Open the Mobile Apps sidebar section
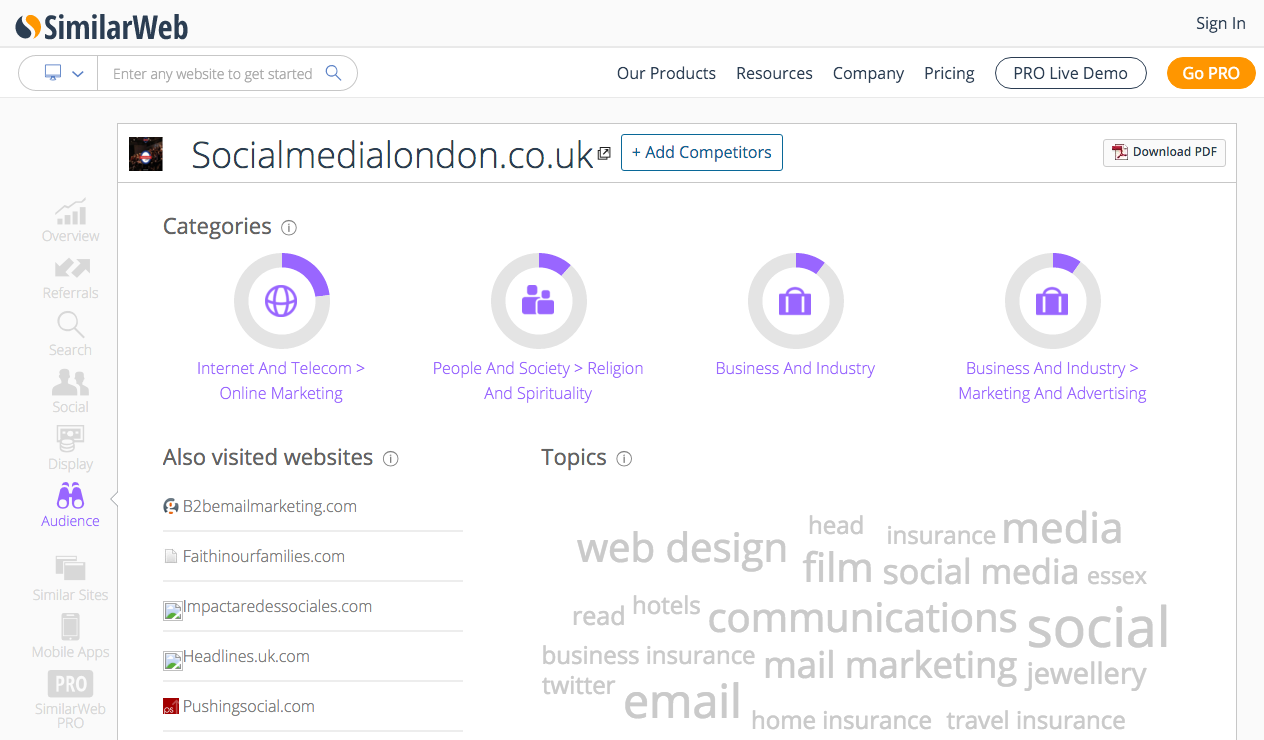 click(x=70, y=637)
